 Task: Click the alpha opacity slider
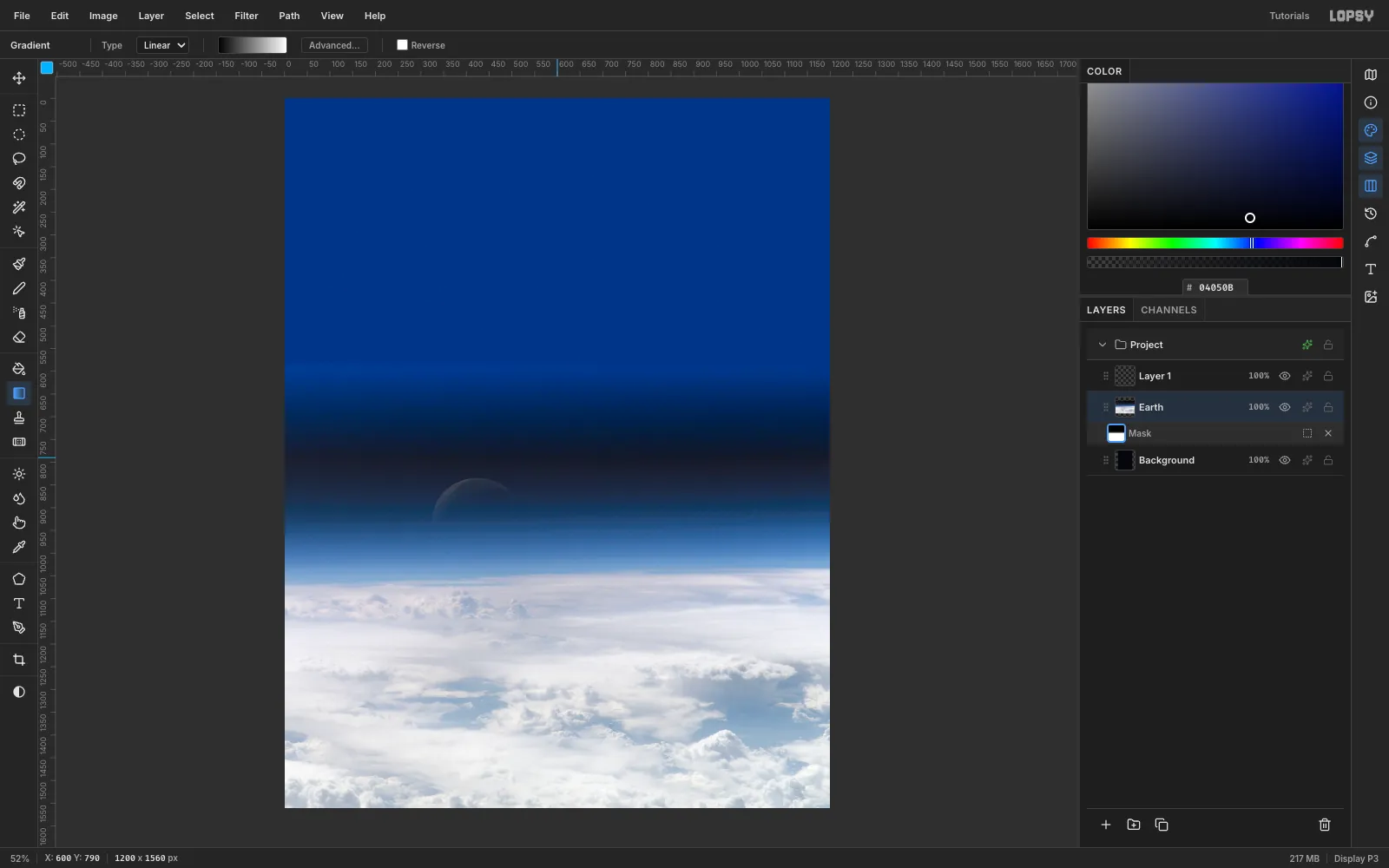(1215, 262)
